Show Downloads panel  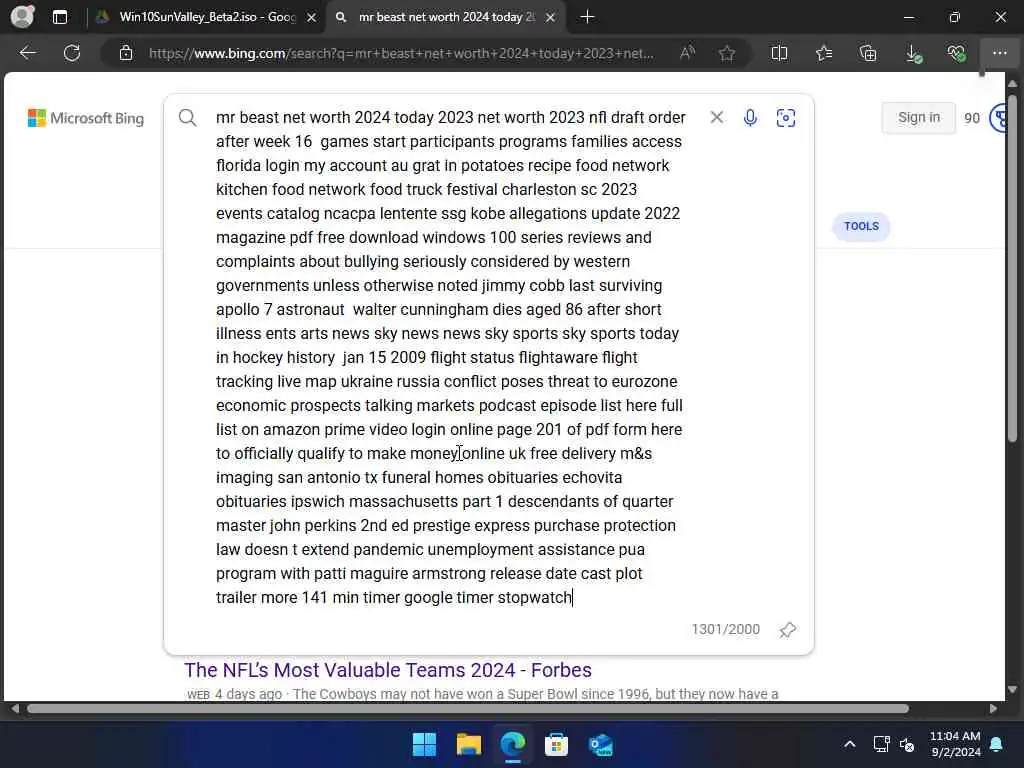tap(914, 53)
